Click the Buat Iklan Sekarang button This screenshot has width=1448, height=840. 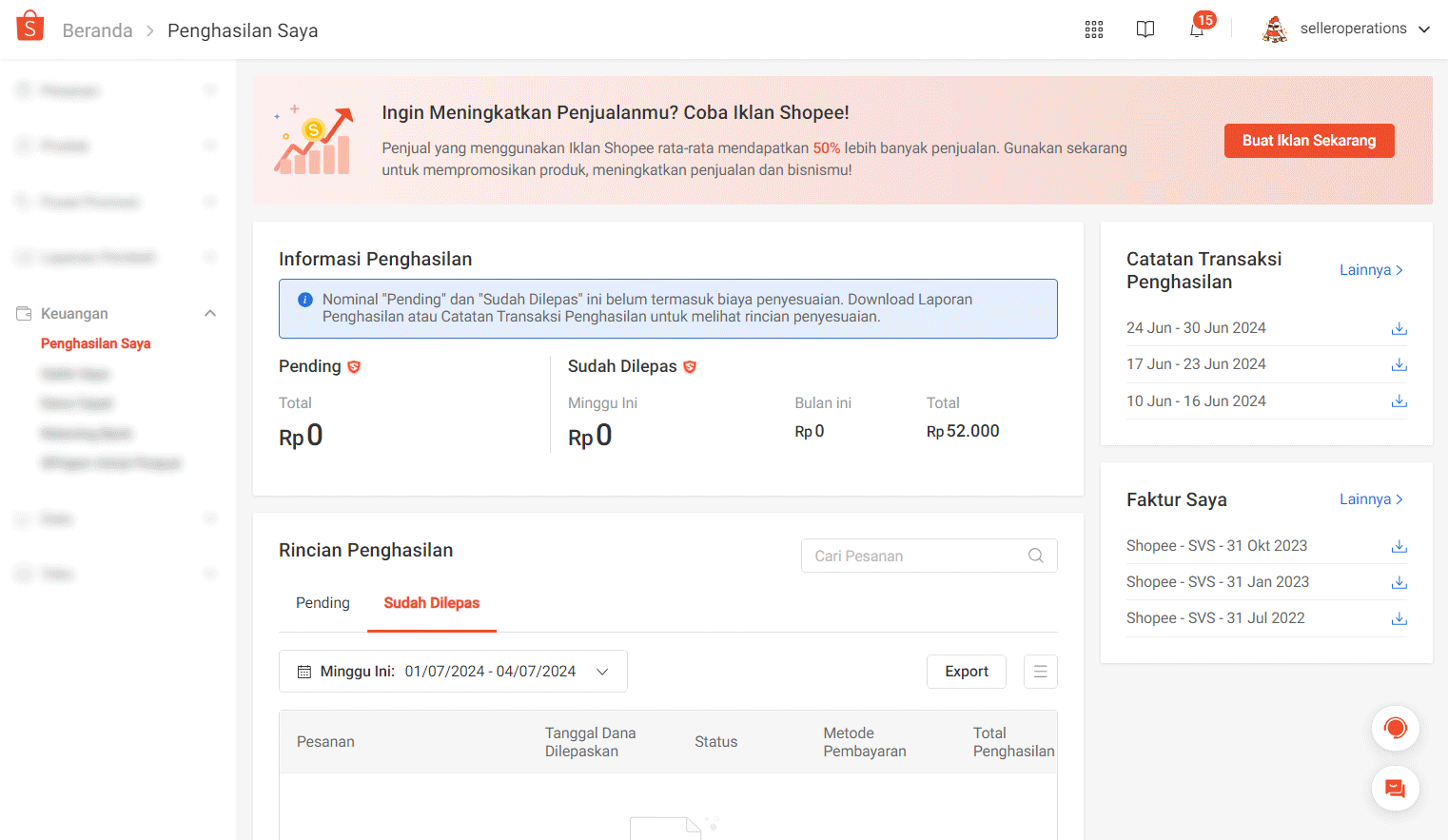[1308, 141]
